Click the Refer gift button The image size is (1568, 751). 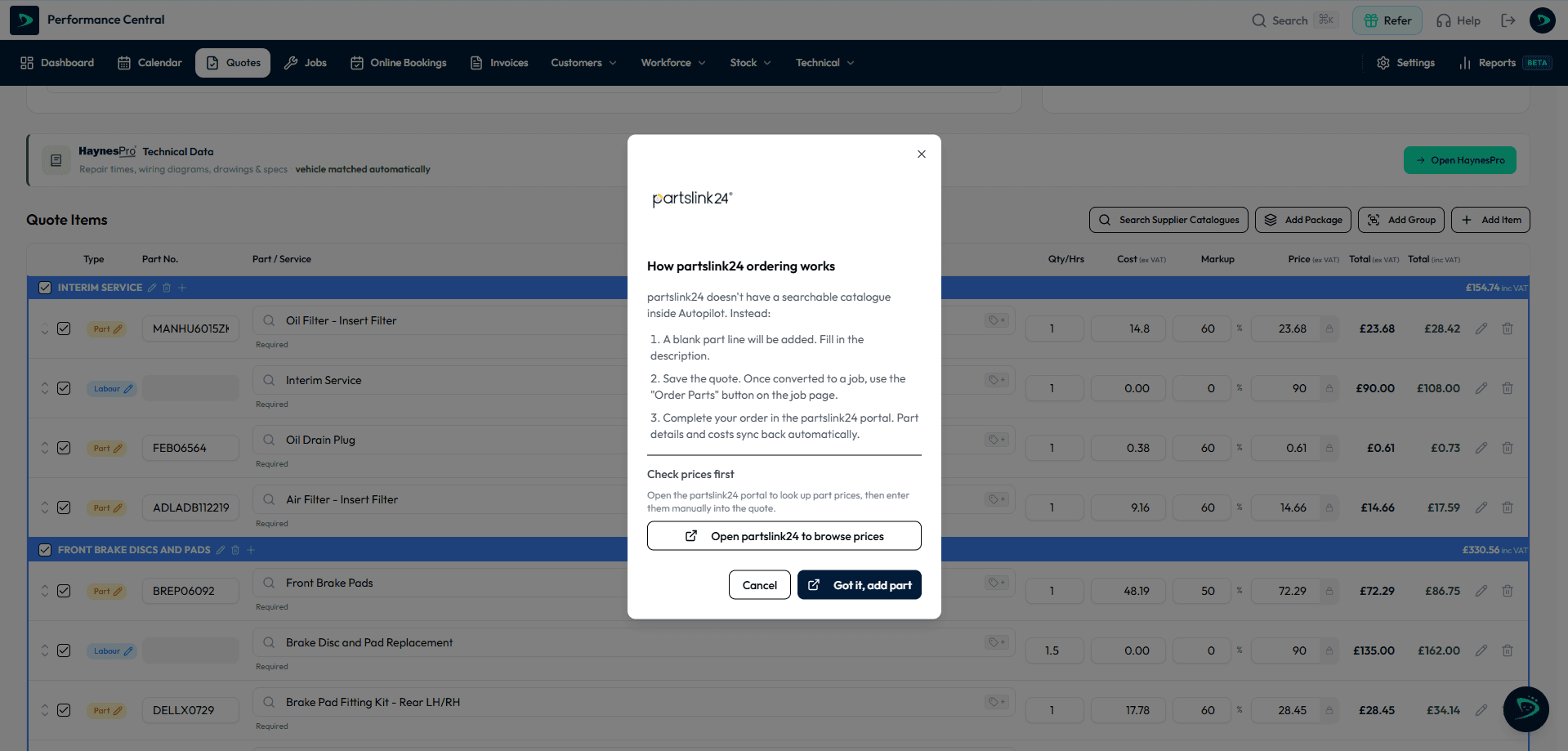tap(1387, 20)
